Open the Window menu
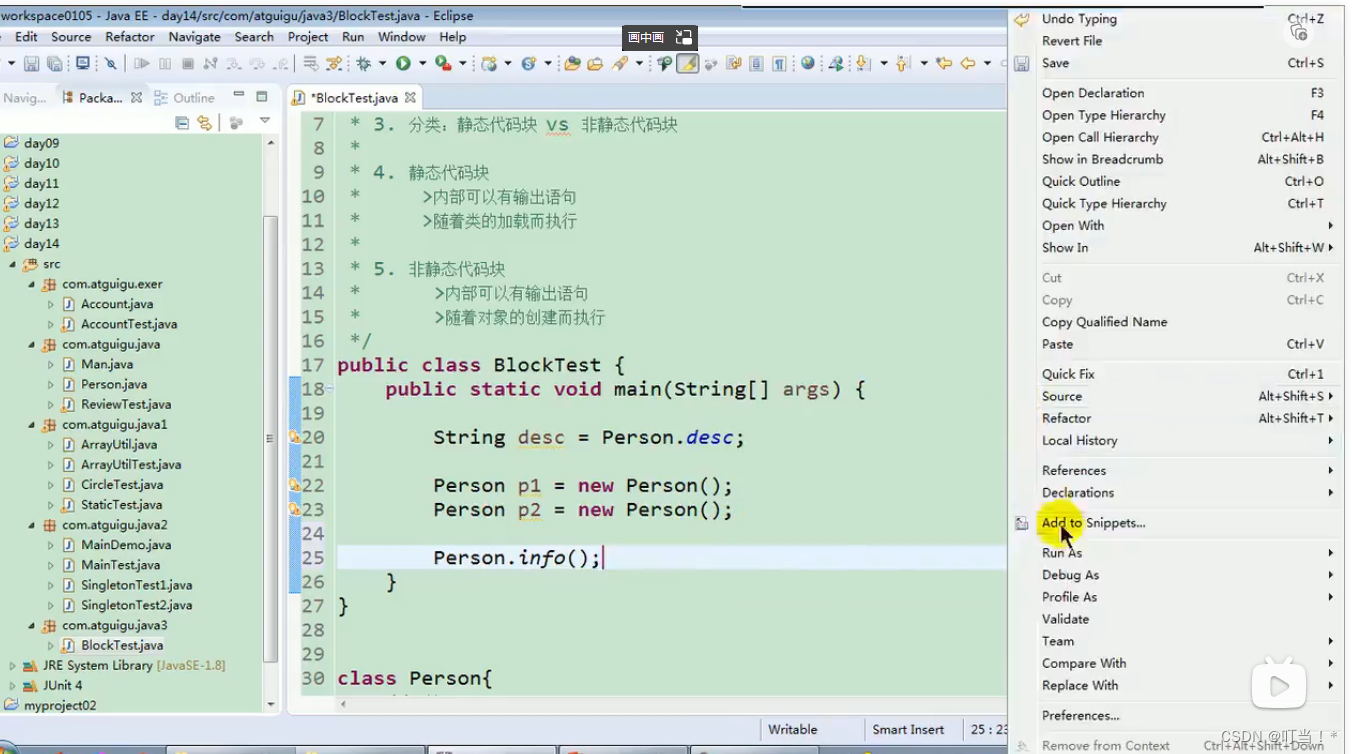1352x754 pixels. pos(402,37)
